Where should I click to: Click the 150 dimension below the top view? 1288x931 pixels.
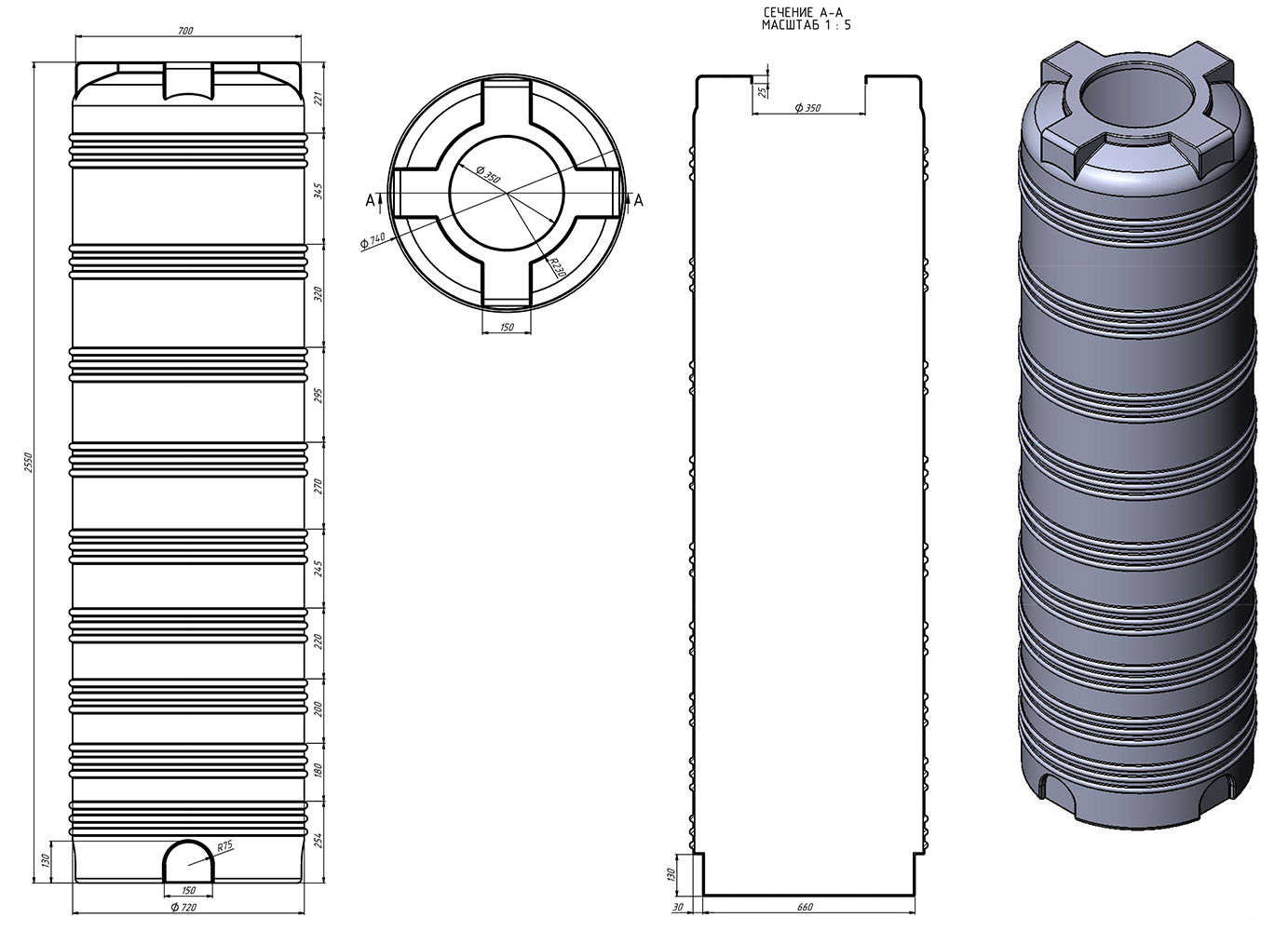coord(507,328)
